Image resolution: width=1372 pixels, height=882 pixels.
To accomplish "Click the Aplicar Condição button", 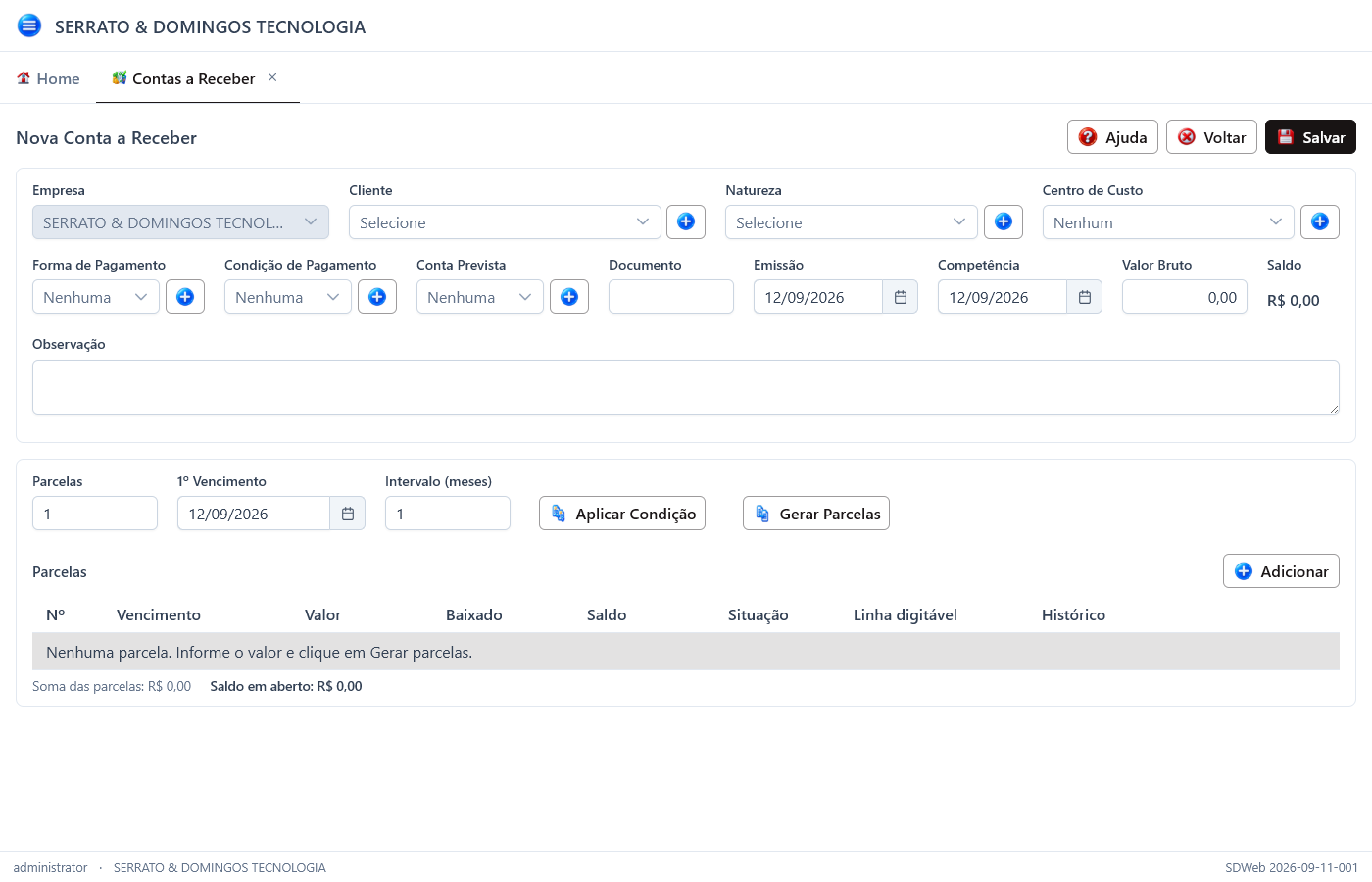I will point(622,514).
